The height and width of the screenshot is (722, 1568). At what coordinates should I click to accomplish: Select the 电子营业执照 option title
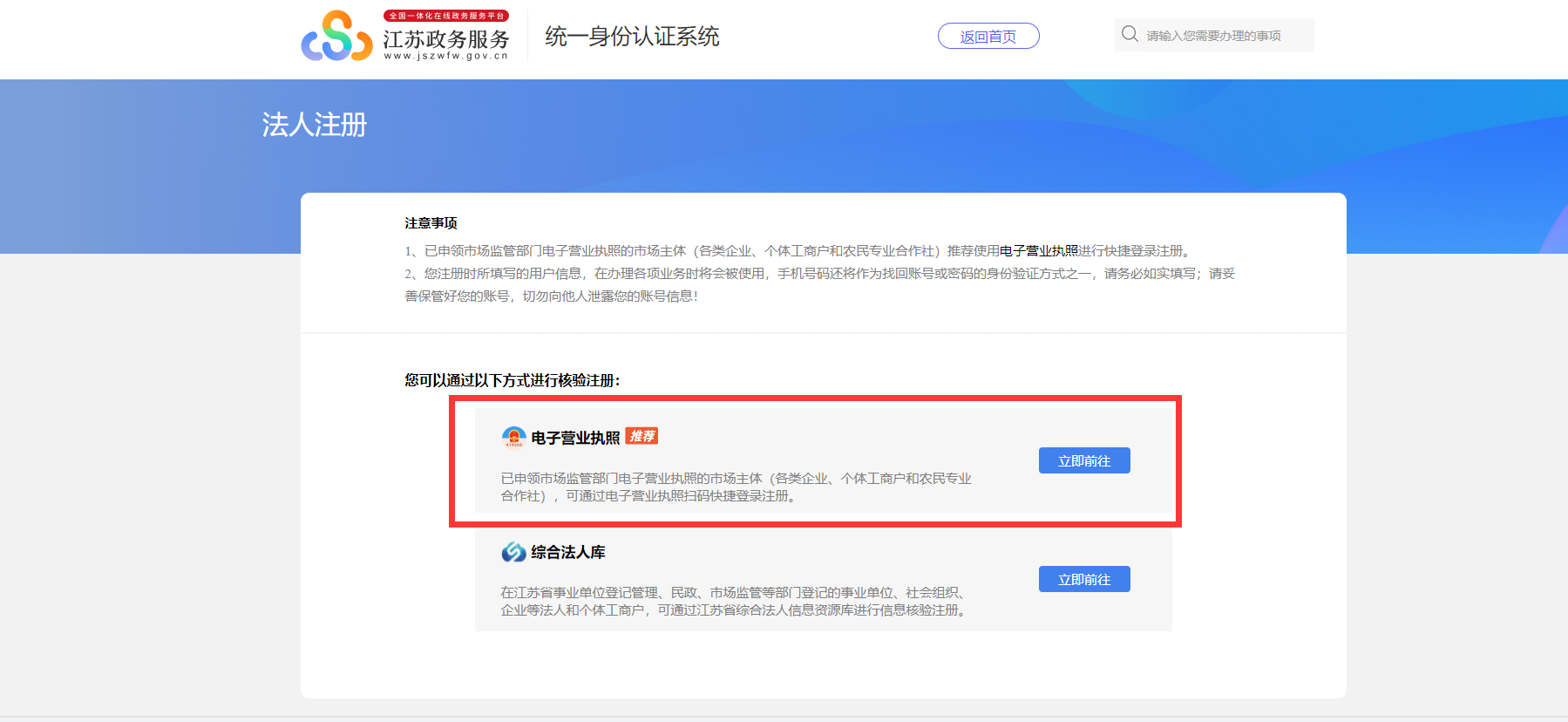(575, 438)
